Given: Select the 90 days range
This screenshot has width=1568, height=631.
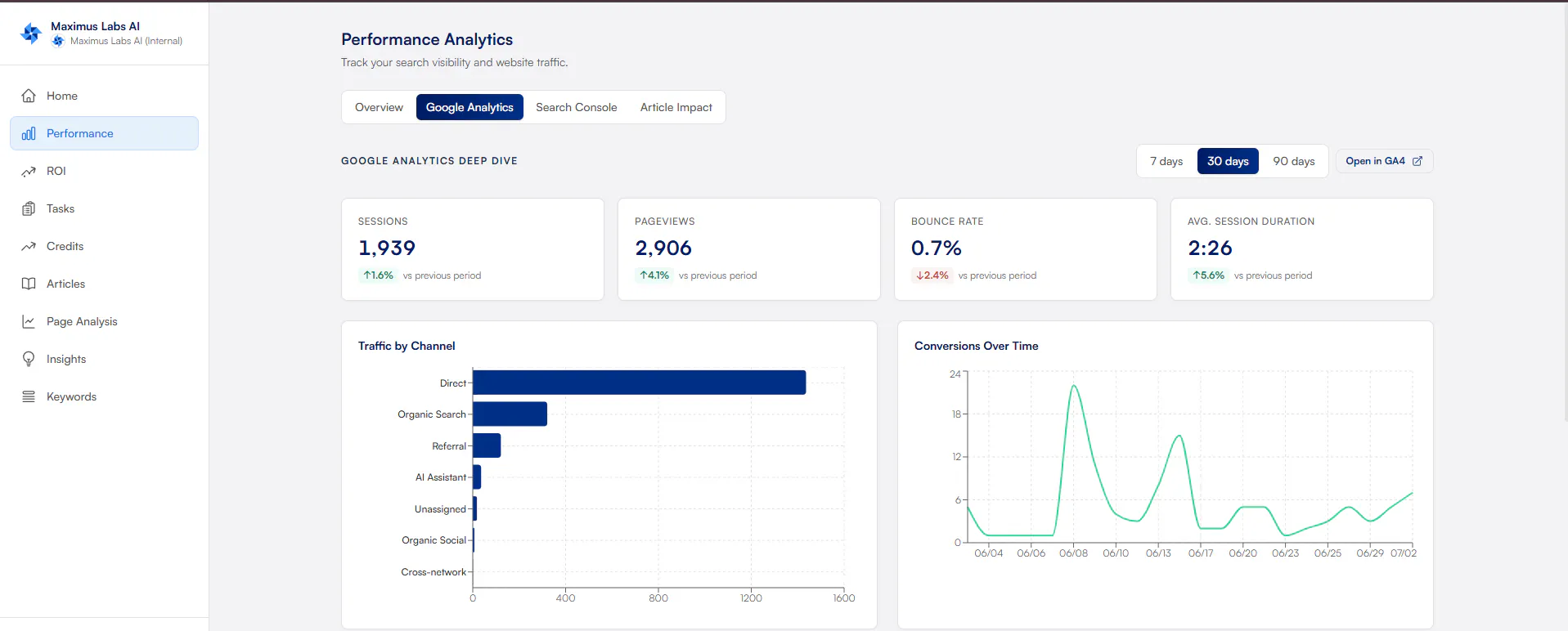Looking at the screenshot, I should 1294,161.
